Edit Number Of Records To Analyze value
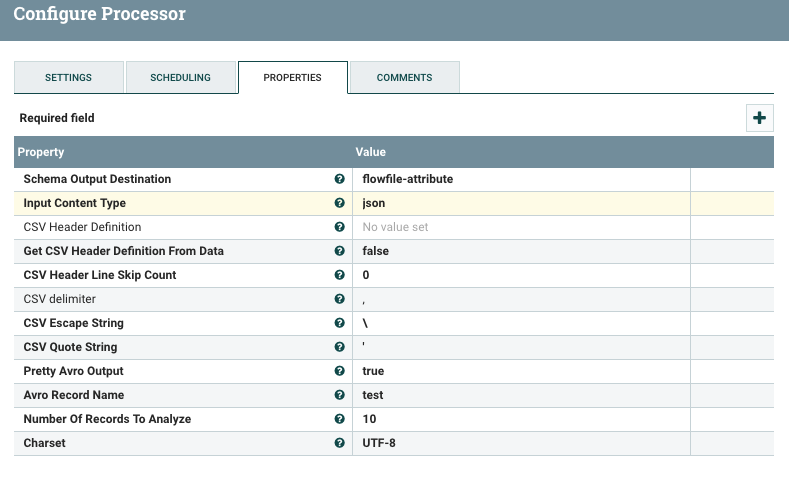The image size is (789, 479). pyautogui.click(x=520, y=419)
